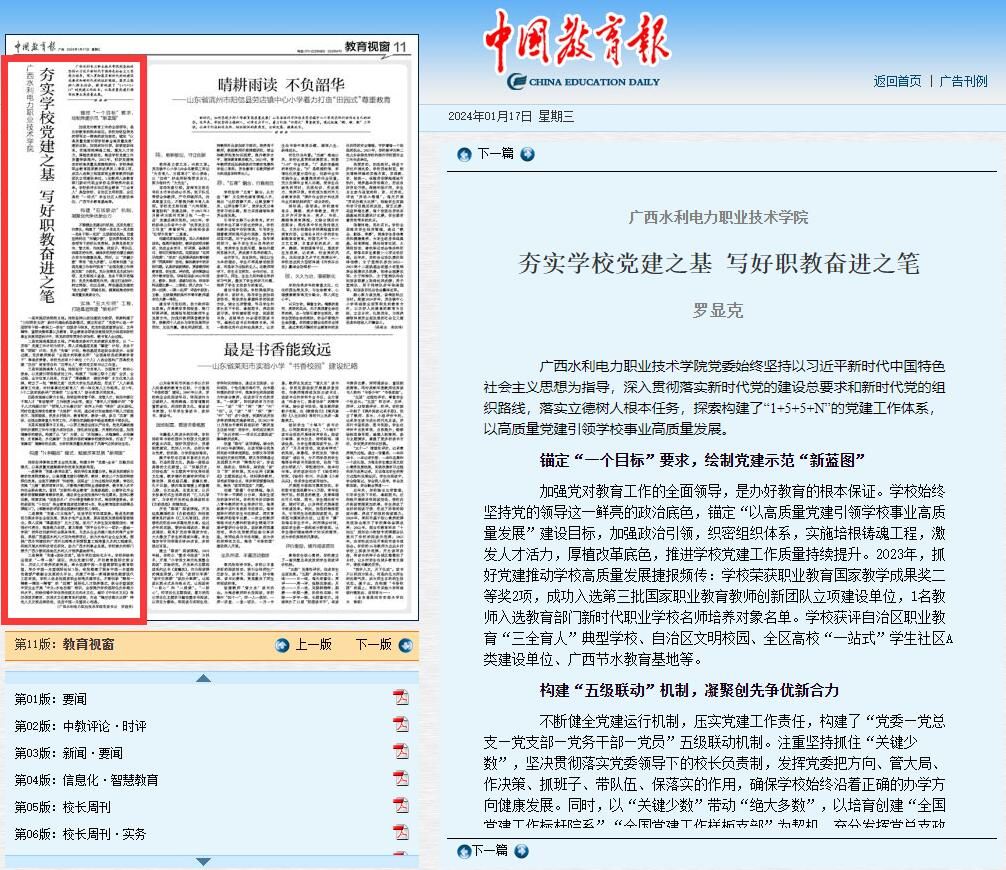Viewport: 1006px width, 870px height.
Task: Click 广西水利电力职业技术学院 above article title
Action: point(718,217)
